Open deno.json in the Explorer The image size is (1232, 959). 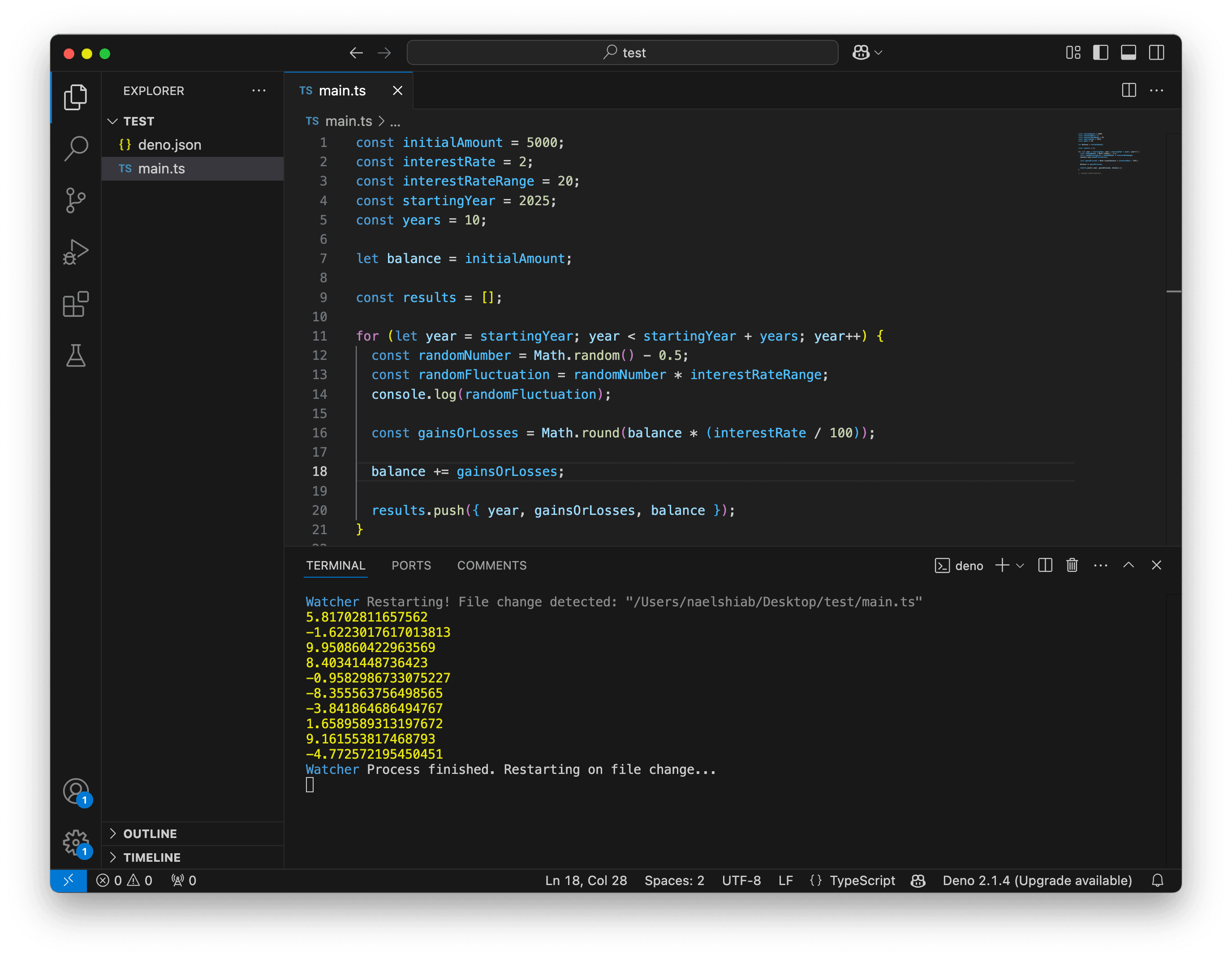click(192, 145)
